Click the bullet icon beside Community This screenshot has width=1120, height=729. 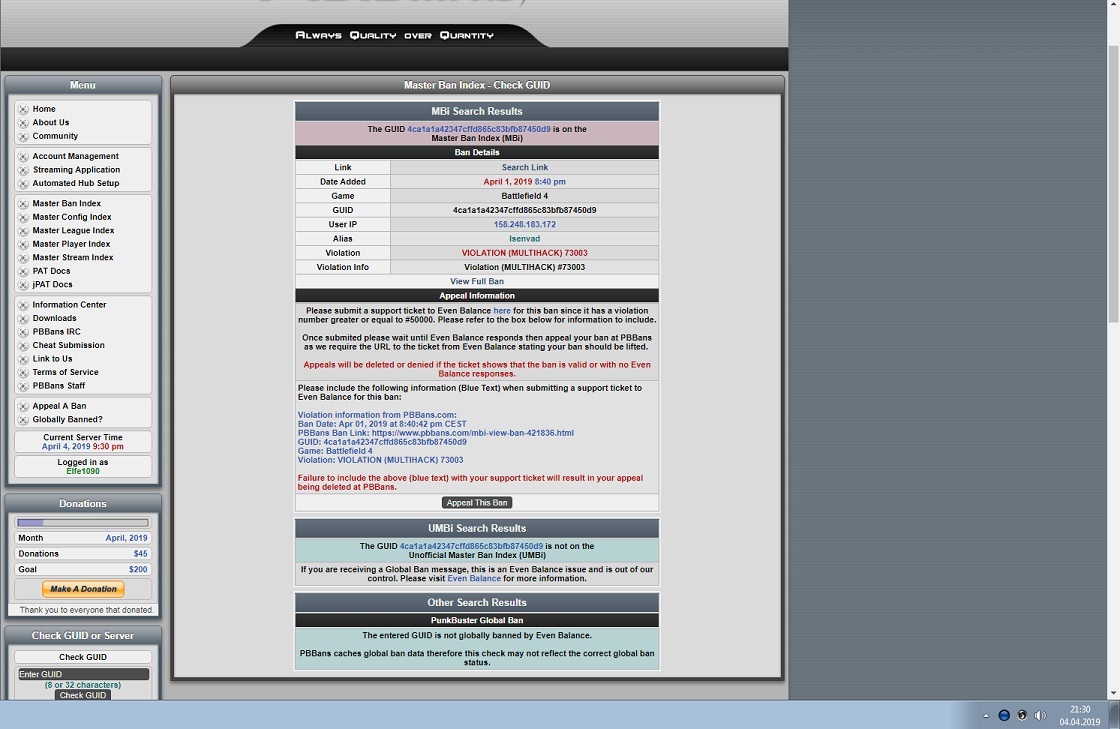pyautogui.click(x=23, y=136)
